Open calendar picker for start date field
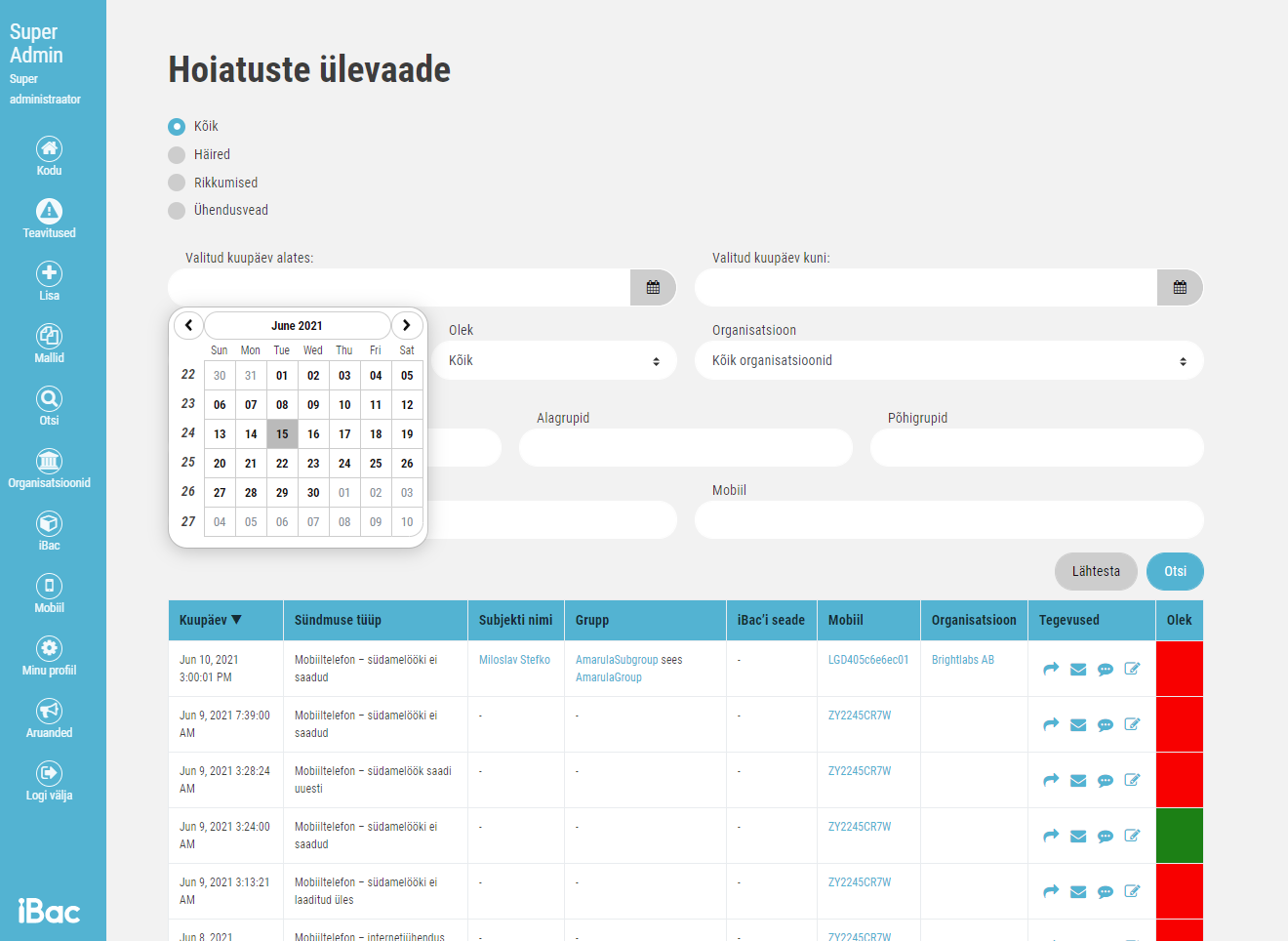 click(x=653, y=288)
